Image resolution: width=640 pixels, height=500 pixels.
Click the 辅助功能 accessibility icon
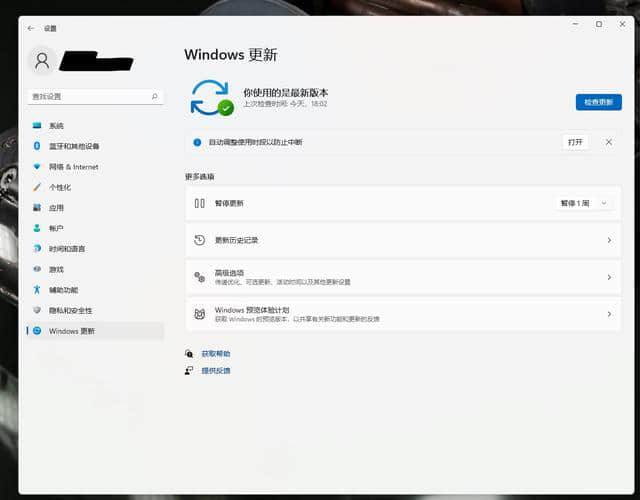[37, 290]
